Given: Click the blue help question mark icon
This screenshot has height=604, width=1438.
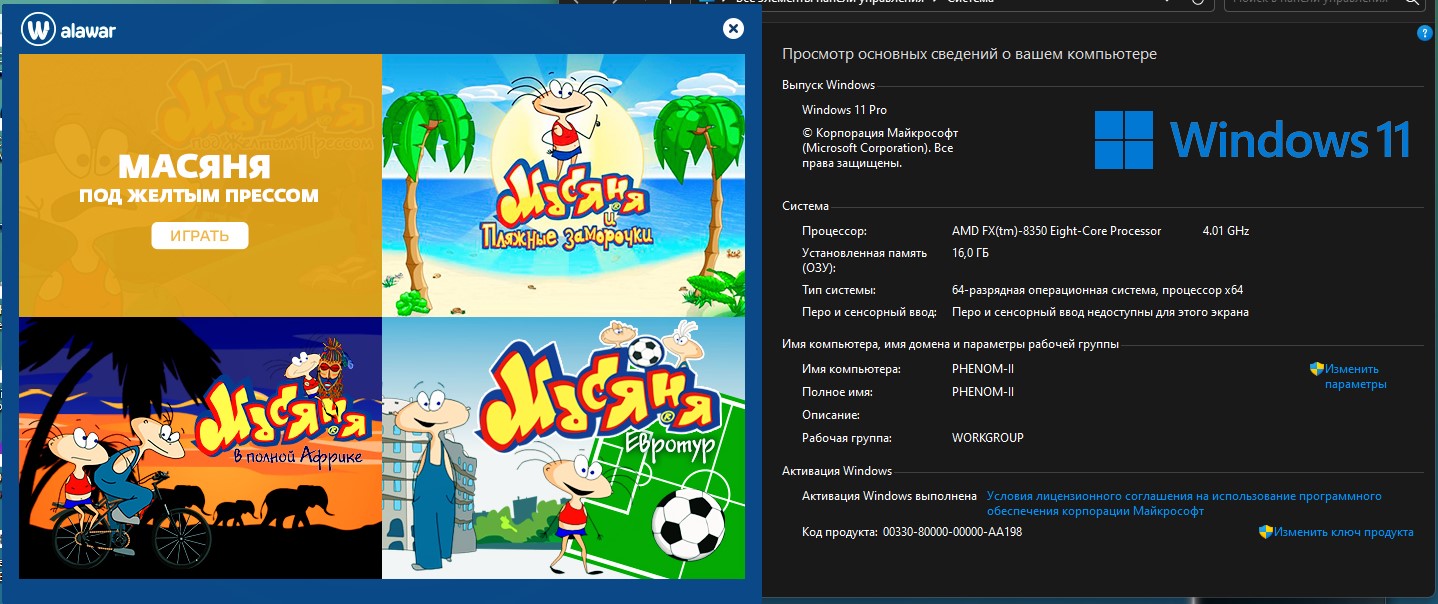Looking at the screenshot, I should [x=1424, y=33].
